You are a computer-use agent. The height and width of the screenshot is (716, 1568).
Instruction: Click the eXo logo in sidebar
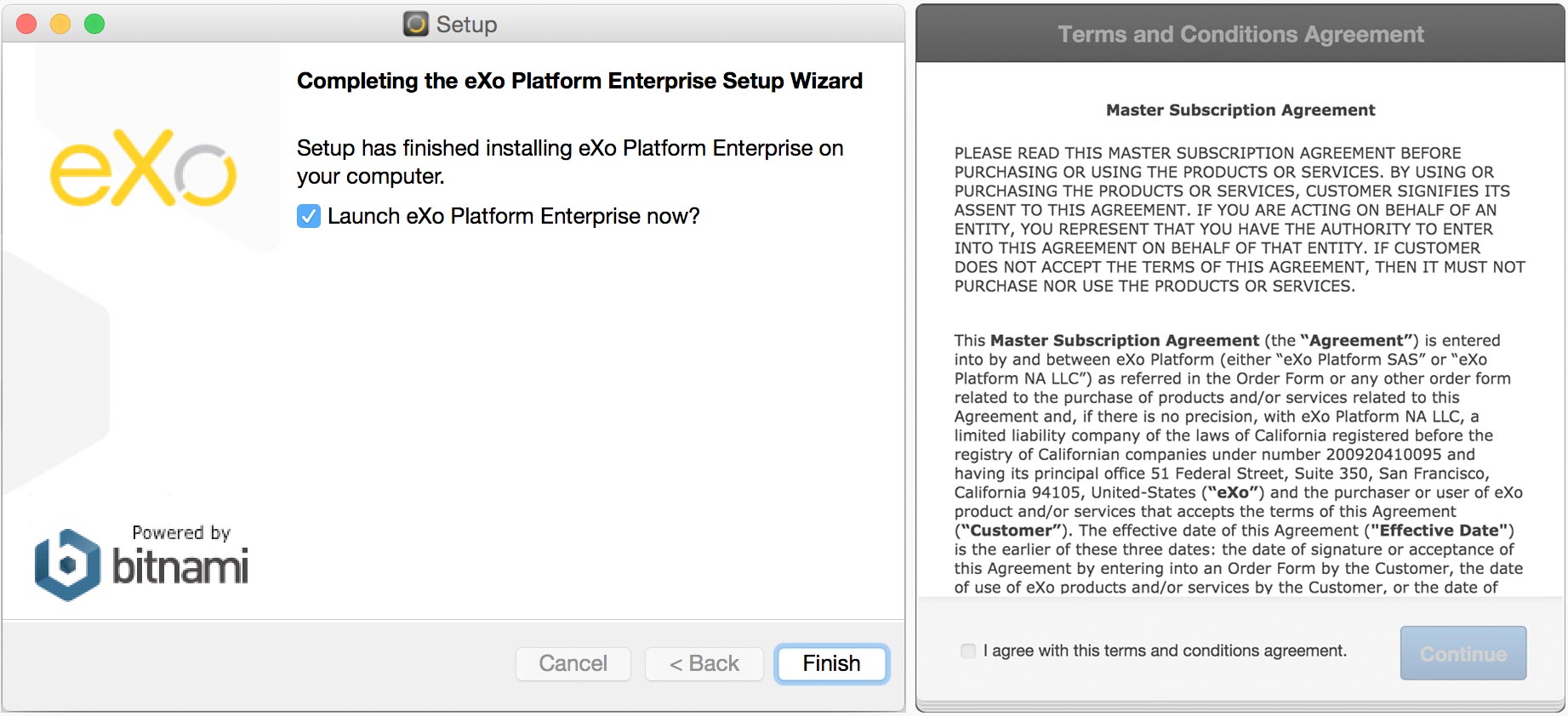[143, 168]
